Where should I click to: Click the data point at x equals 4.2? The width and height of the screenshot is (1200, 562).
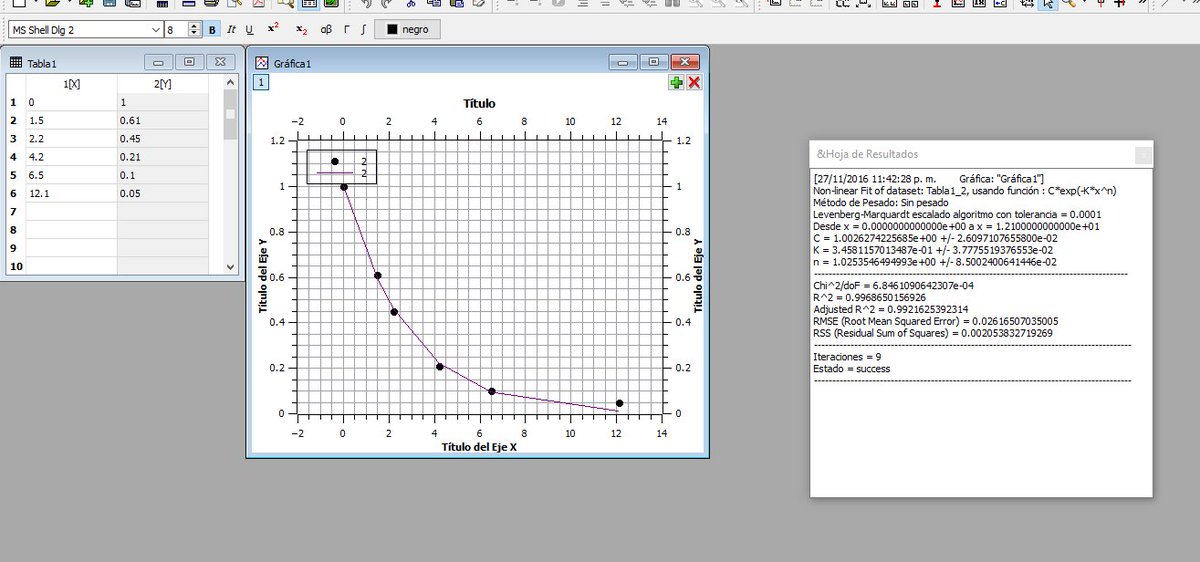pyautogui.click(x=439, y=366)
